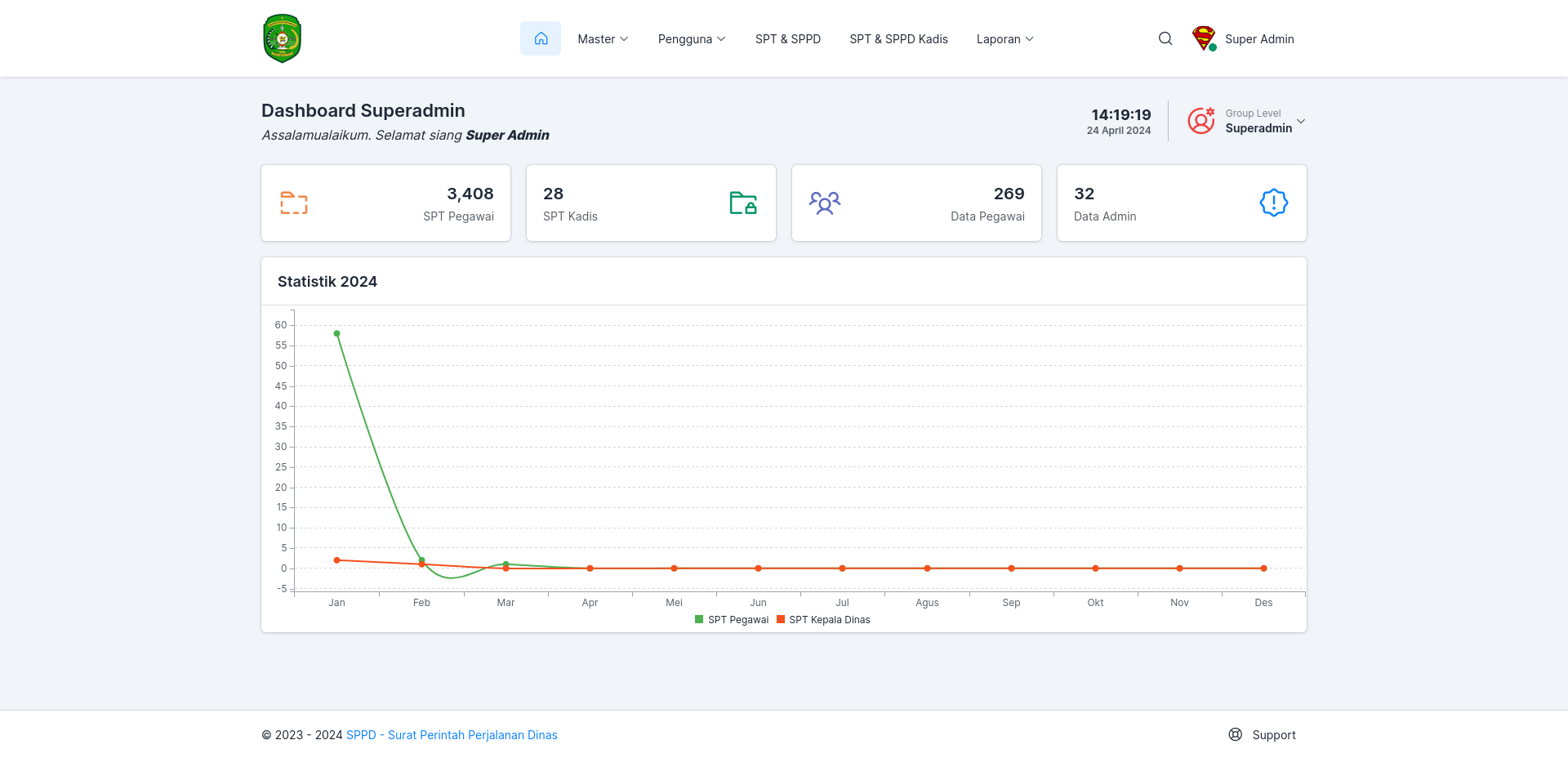Image resolution: width=1568 pixels, height=758 pixels.
Task: Expand the Master dropdown menu
Action: 603,39
